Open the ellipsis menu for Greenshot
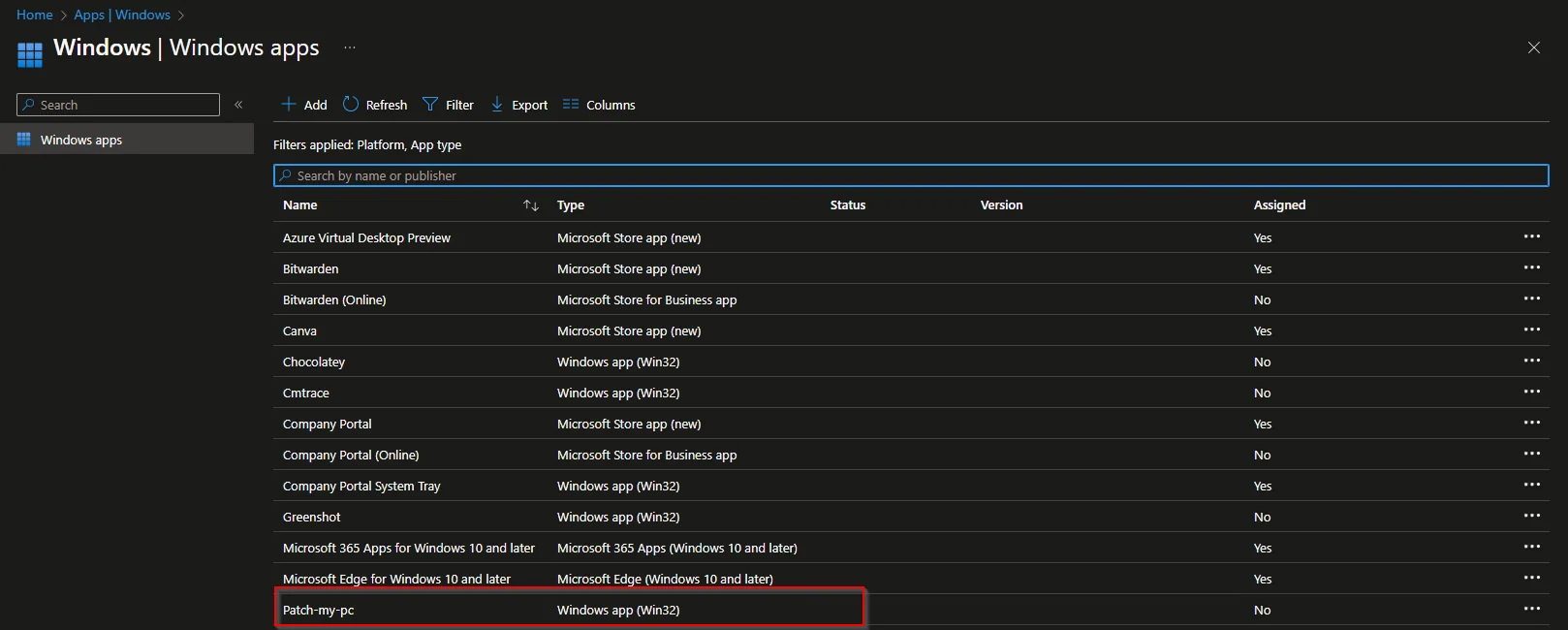 click(x=1531, y=516)
